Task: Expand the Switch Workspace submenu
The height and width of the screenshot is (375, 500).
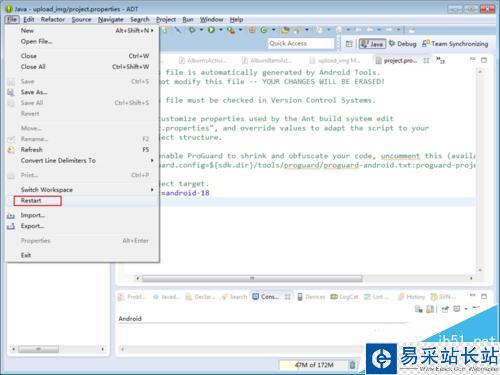Action: [152, 190]
